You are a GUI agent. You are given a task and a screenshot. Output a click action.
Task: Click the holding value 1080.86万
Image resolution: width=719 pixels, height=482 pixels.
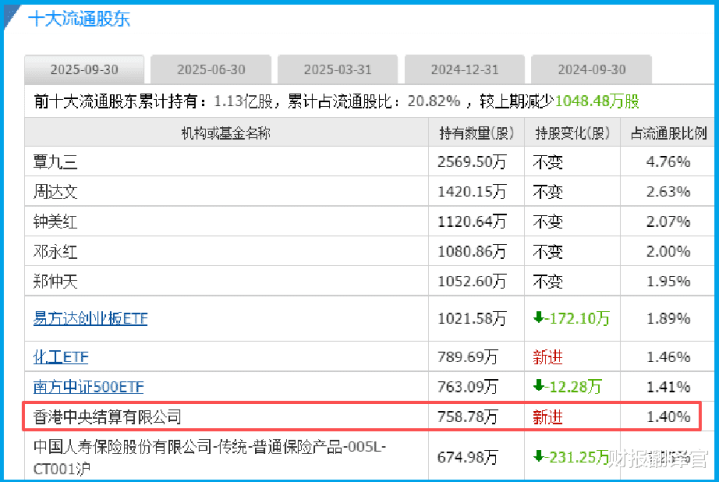click(472, 251)
